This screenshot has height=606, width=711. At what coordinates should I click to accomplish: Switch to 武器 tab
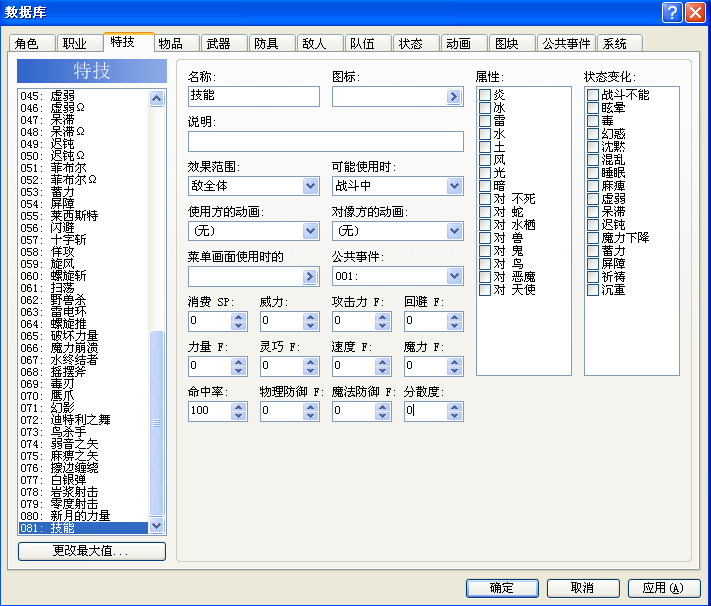pos(224,44)
